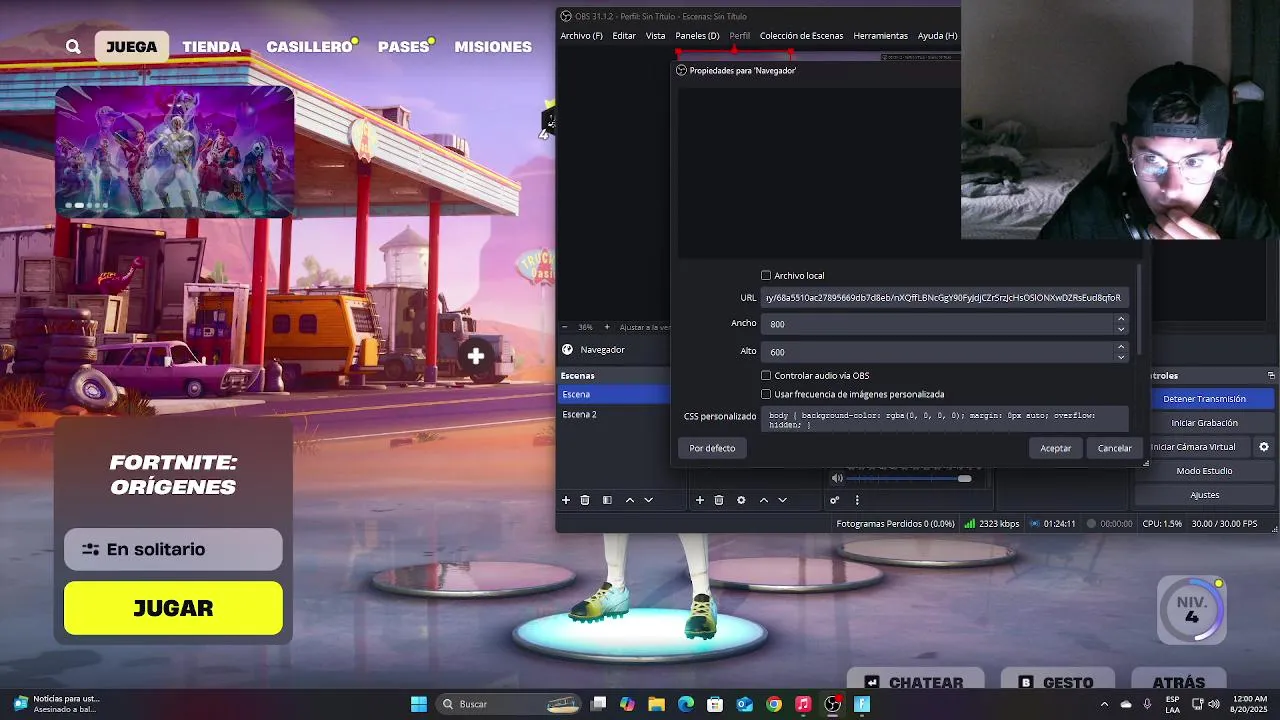The height and width of the screenshot is (720, 1280).
Task: Open Outlook from taskbar
Action: (x=744, y=704)
